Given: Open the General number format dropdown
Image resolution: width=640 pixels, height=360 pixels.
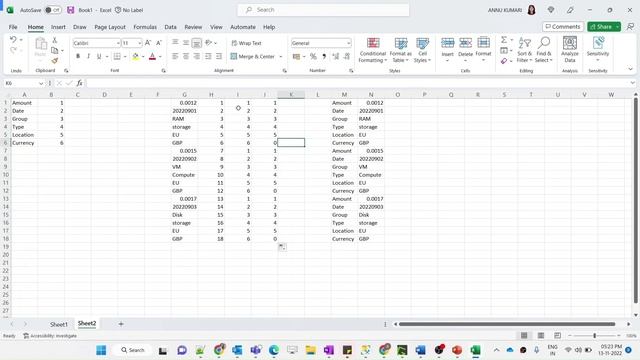Looking at the screenshot, I should tap(348, 43).
